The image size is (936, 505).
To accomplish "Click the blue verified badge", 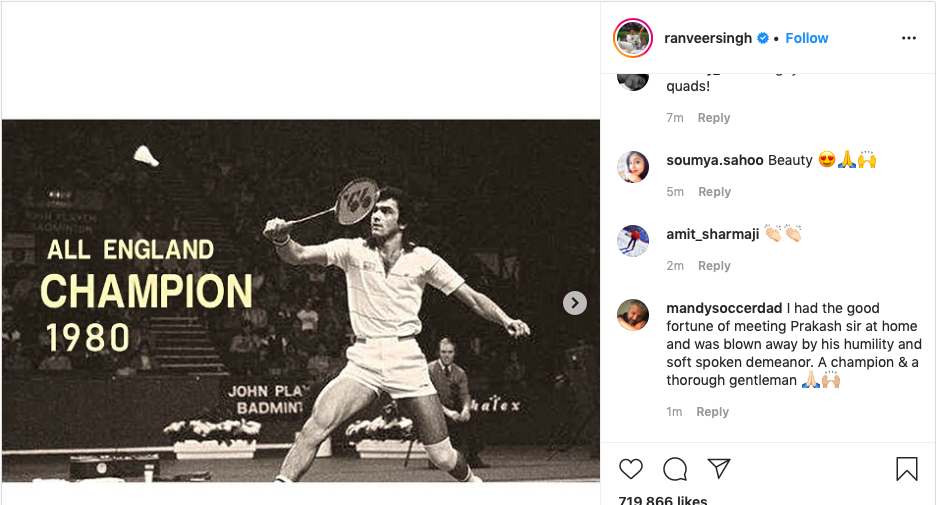I will click(763, 38).
